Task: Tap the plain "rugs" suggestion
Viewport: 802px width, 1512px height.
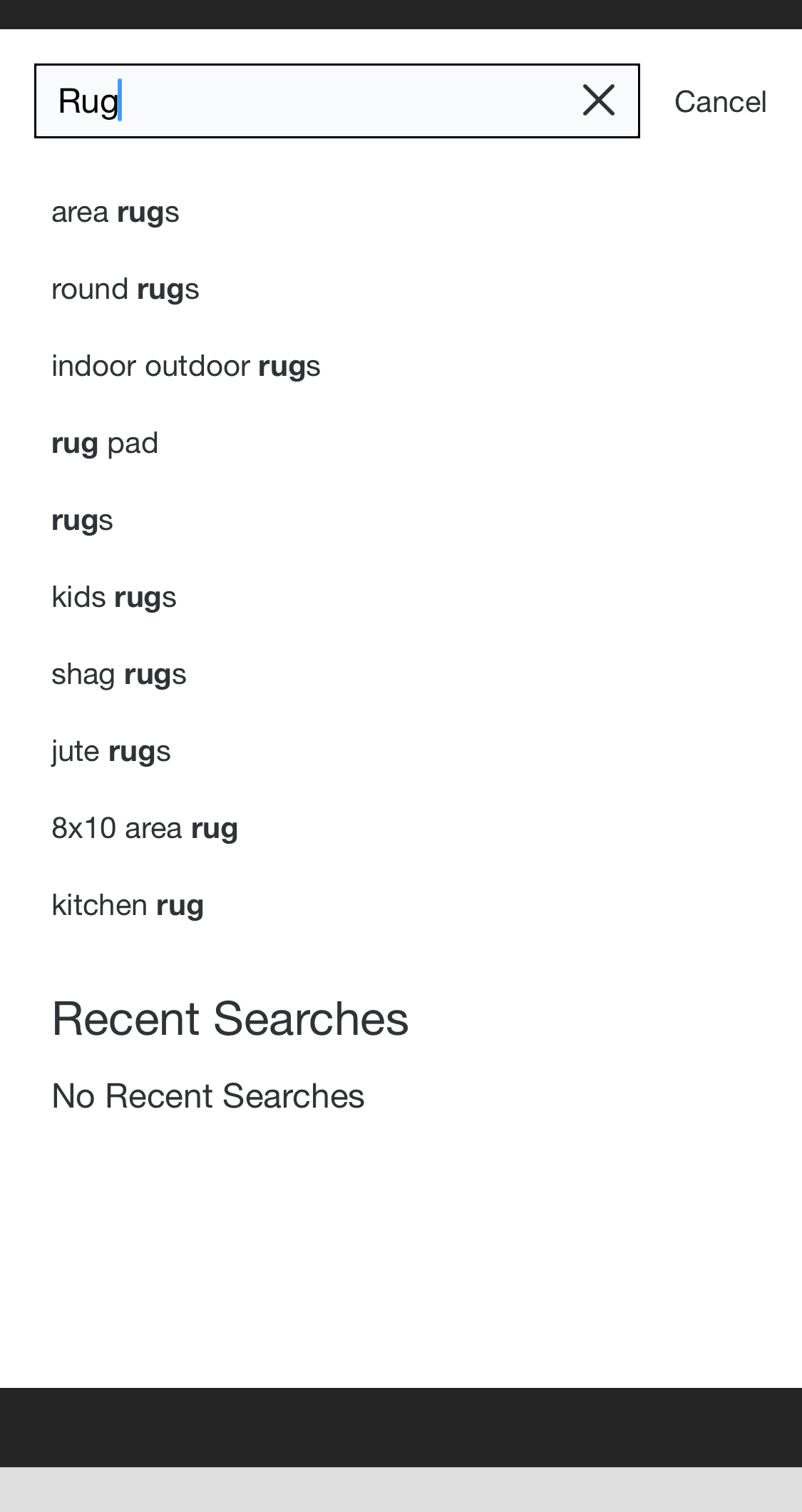Action: click(x=83, y=521)
